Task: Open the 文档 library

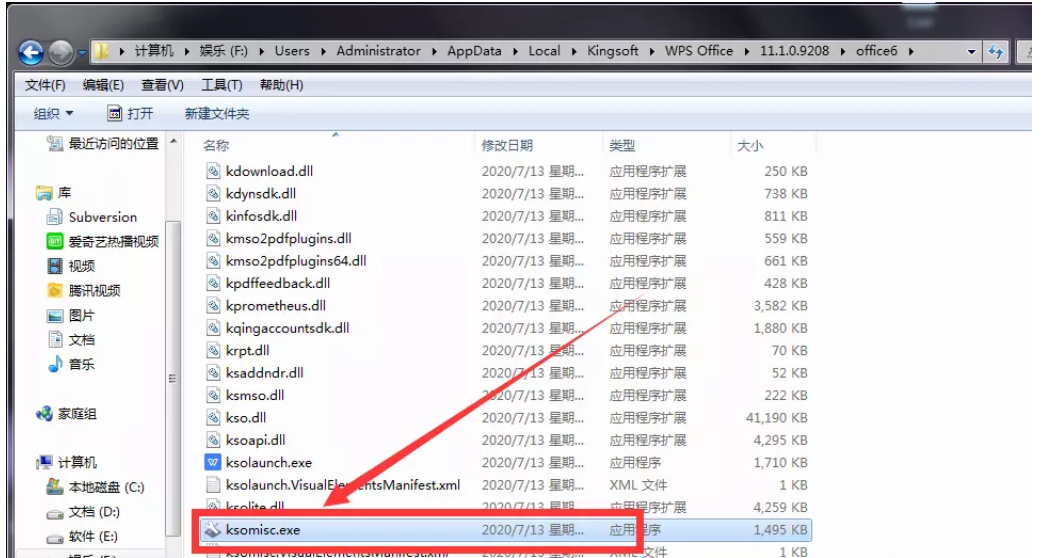Action: coord(71,340)
